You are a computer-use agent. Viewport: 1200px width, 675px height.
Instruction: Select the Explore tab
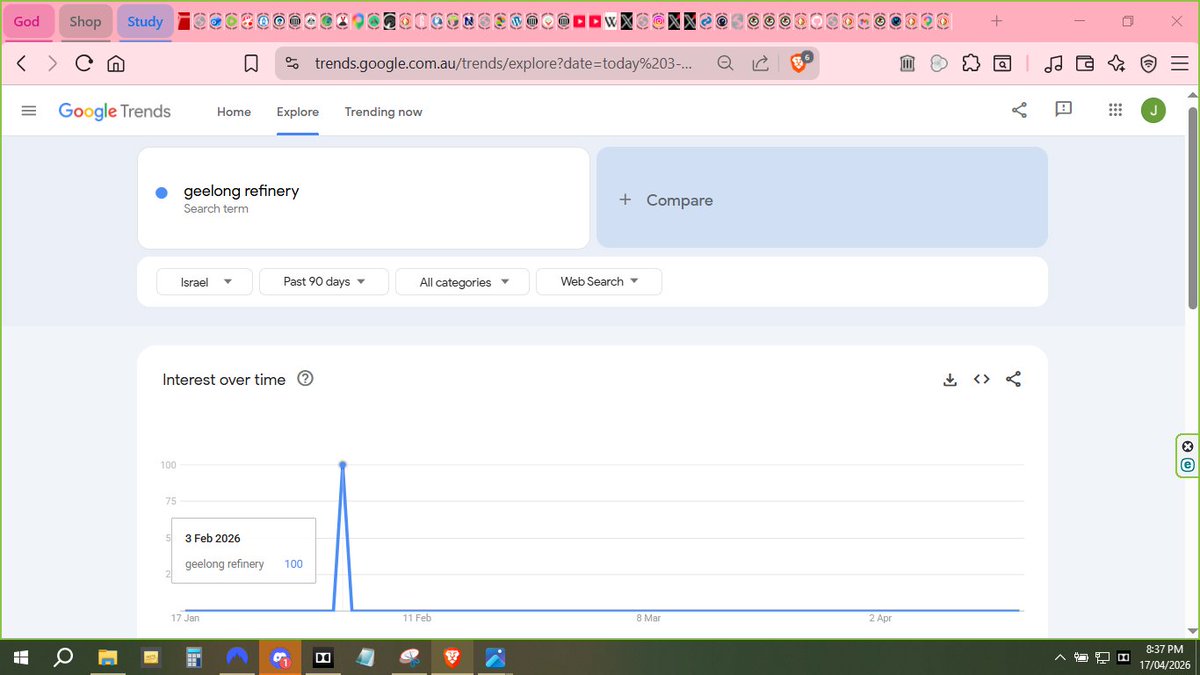coord(298,112)
